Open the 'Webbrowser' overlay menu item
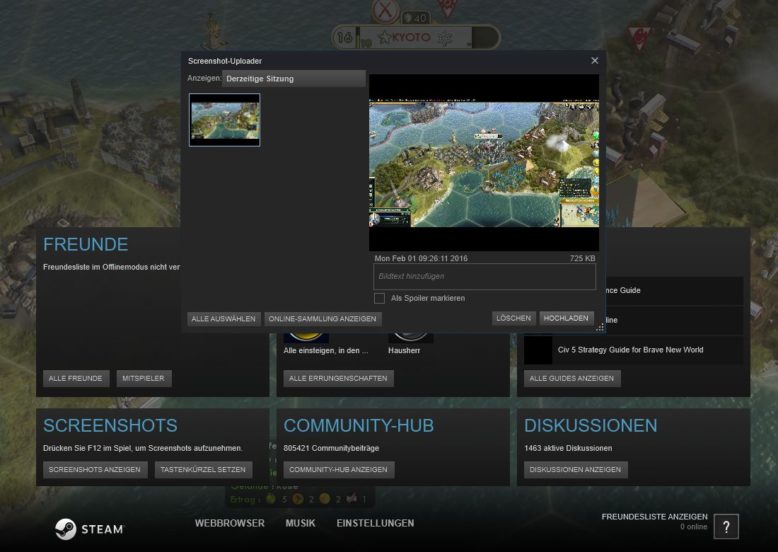 click(x=230, y=523)
